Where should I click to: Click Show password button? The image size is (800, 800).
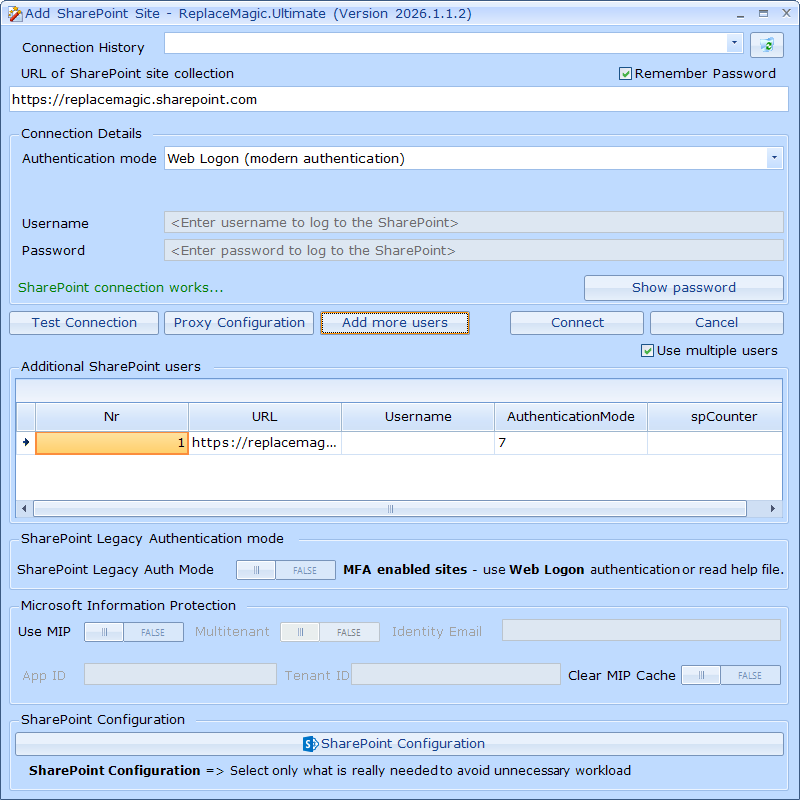[684, 288]
